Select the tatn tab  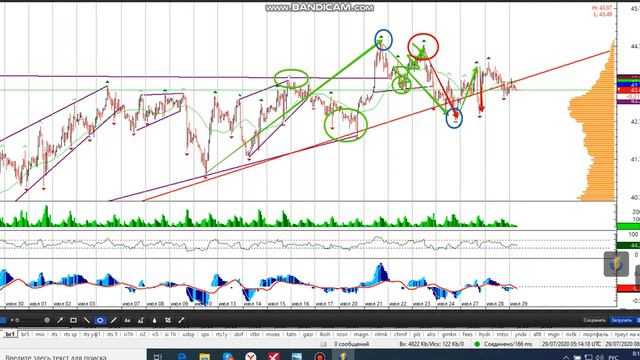[291, 334]
